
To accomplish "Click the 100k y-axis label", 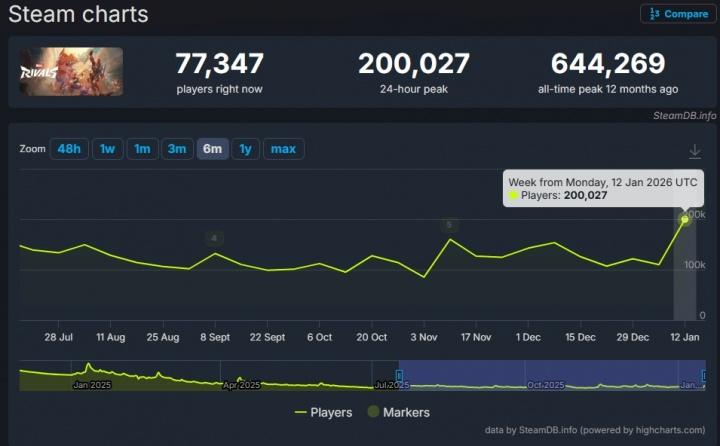I will 695,265.
